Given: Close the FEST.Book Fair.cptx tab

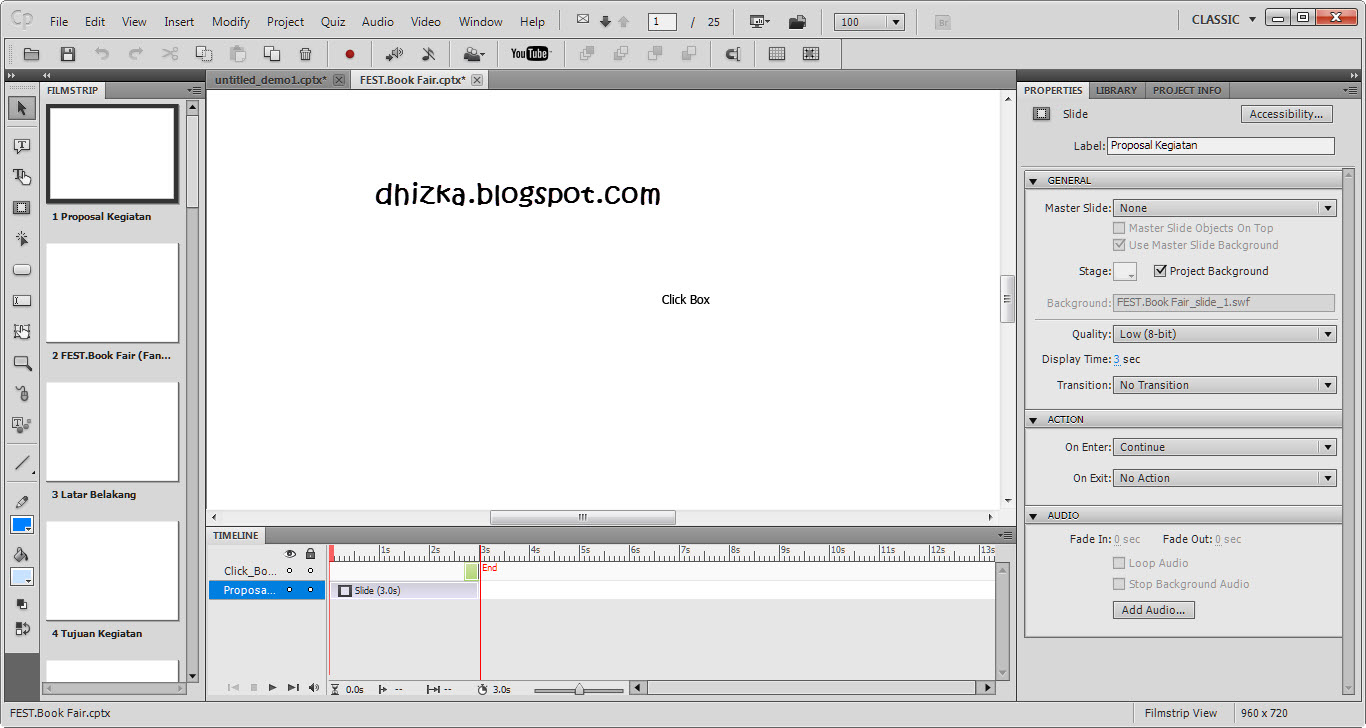Looking at the screenshot, I should coord(477,80).
